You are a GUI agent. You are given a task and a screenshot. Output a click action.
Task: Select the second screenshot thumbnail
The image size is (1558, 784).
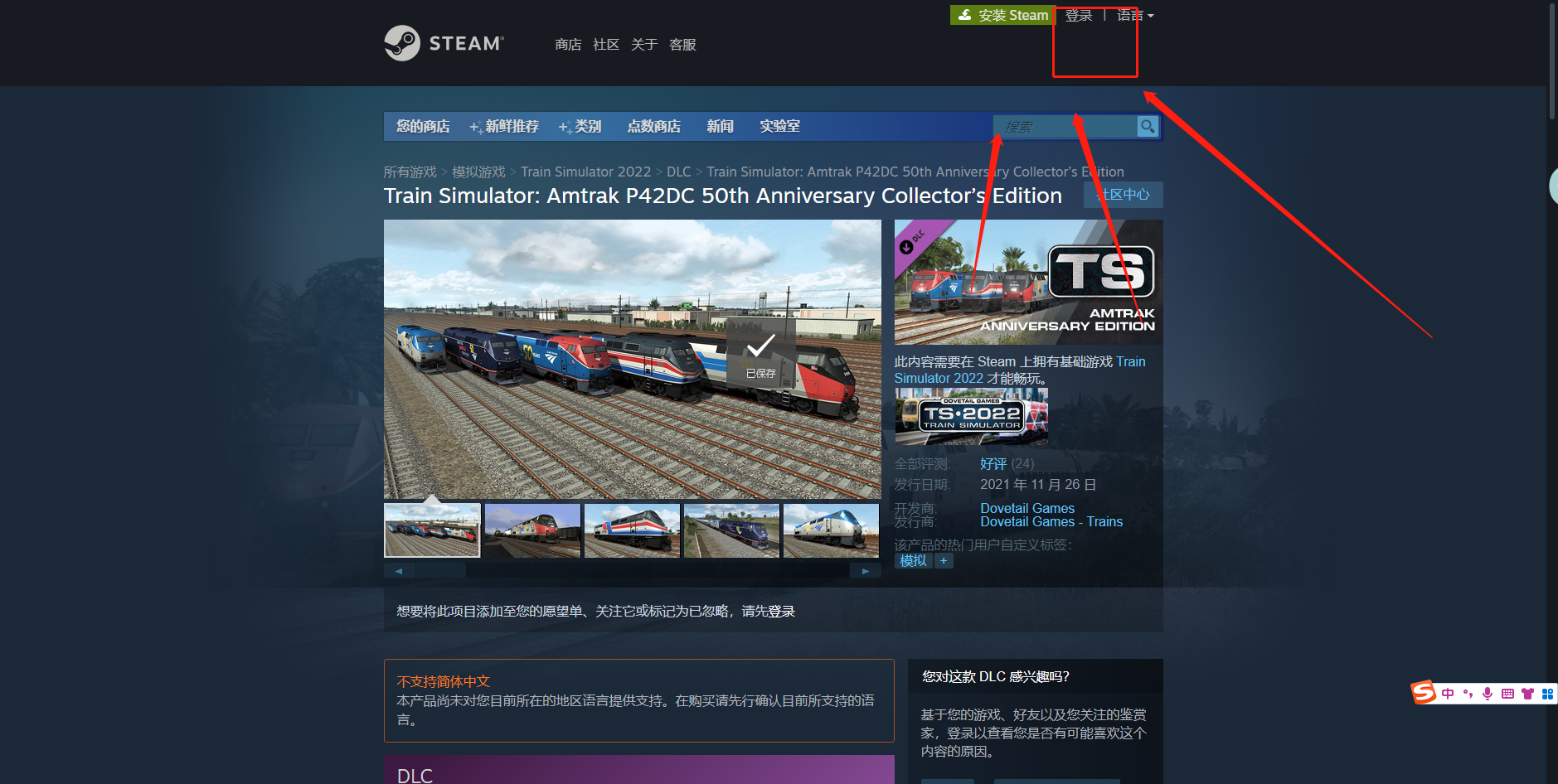(532, 530)
